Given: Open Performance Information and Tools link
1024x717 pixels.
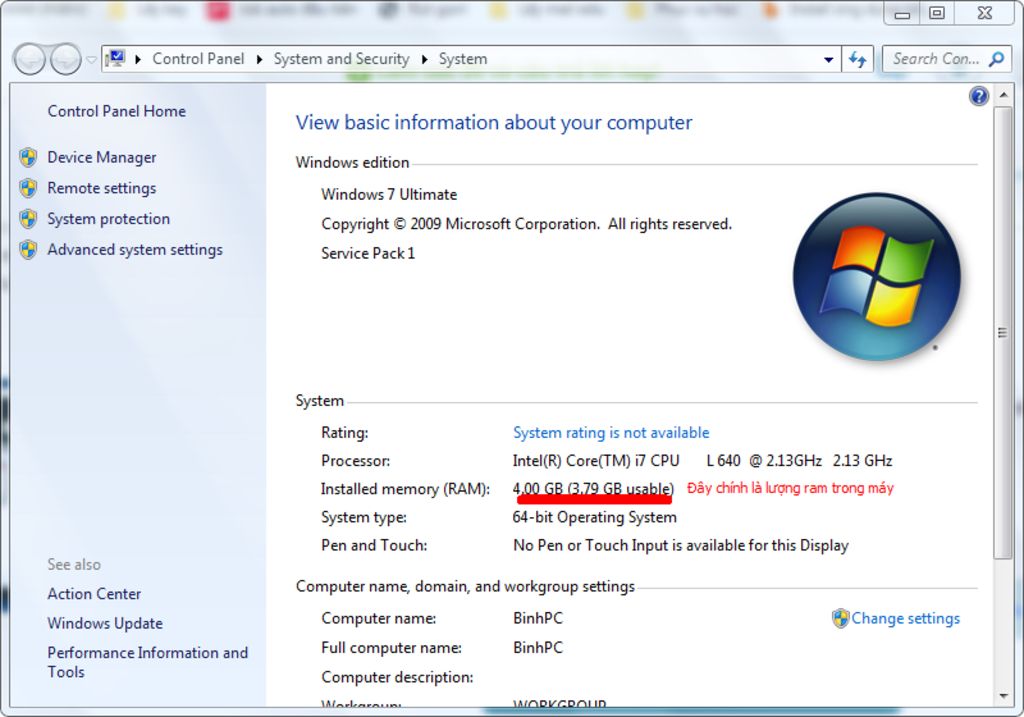Looking at the screenshot, I should 148,662.
